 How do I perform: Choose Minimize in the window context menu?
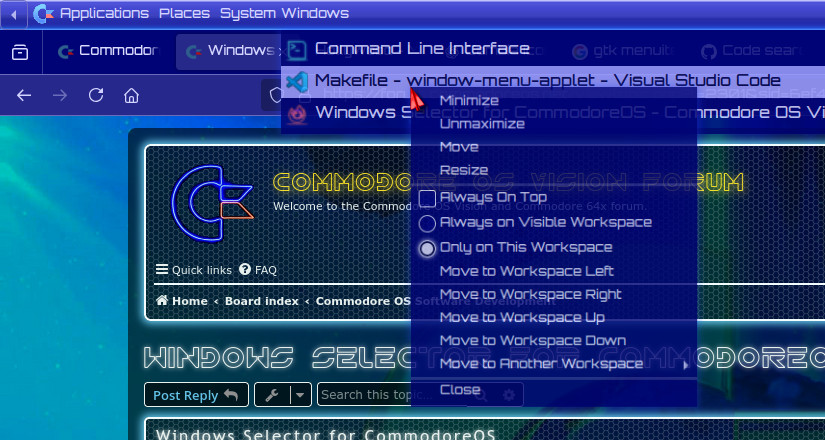point(554,101)
